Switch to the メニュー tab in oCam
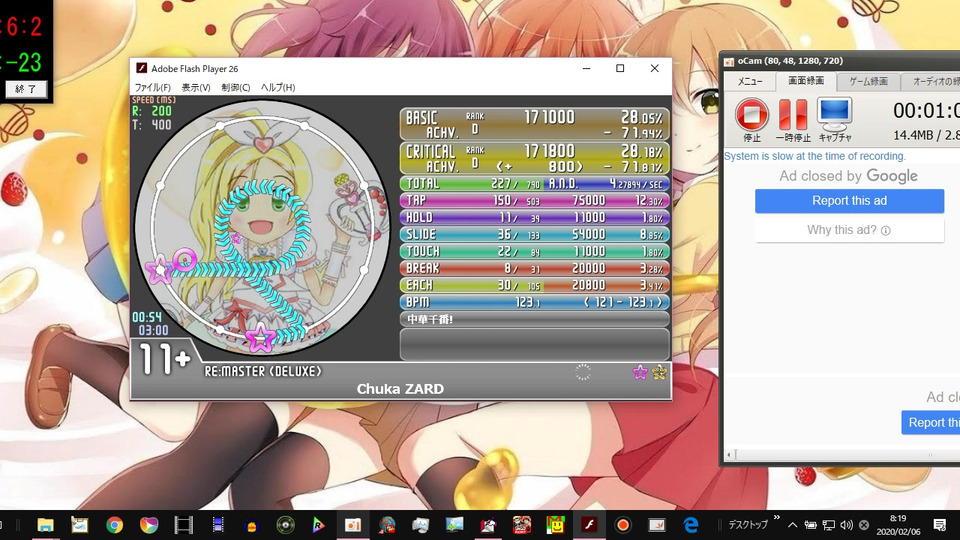The height and width of the screenshot is (540, 960). point(749,81)
